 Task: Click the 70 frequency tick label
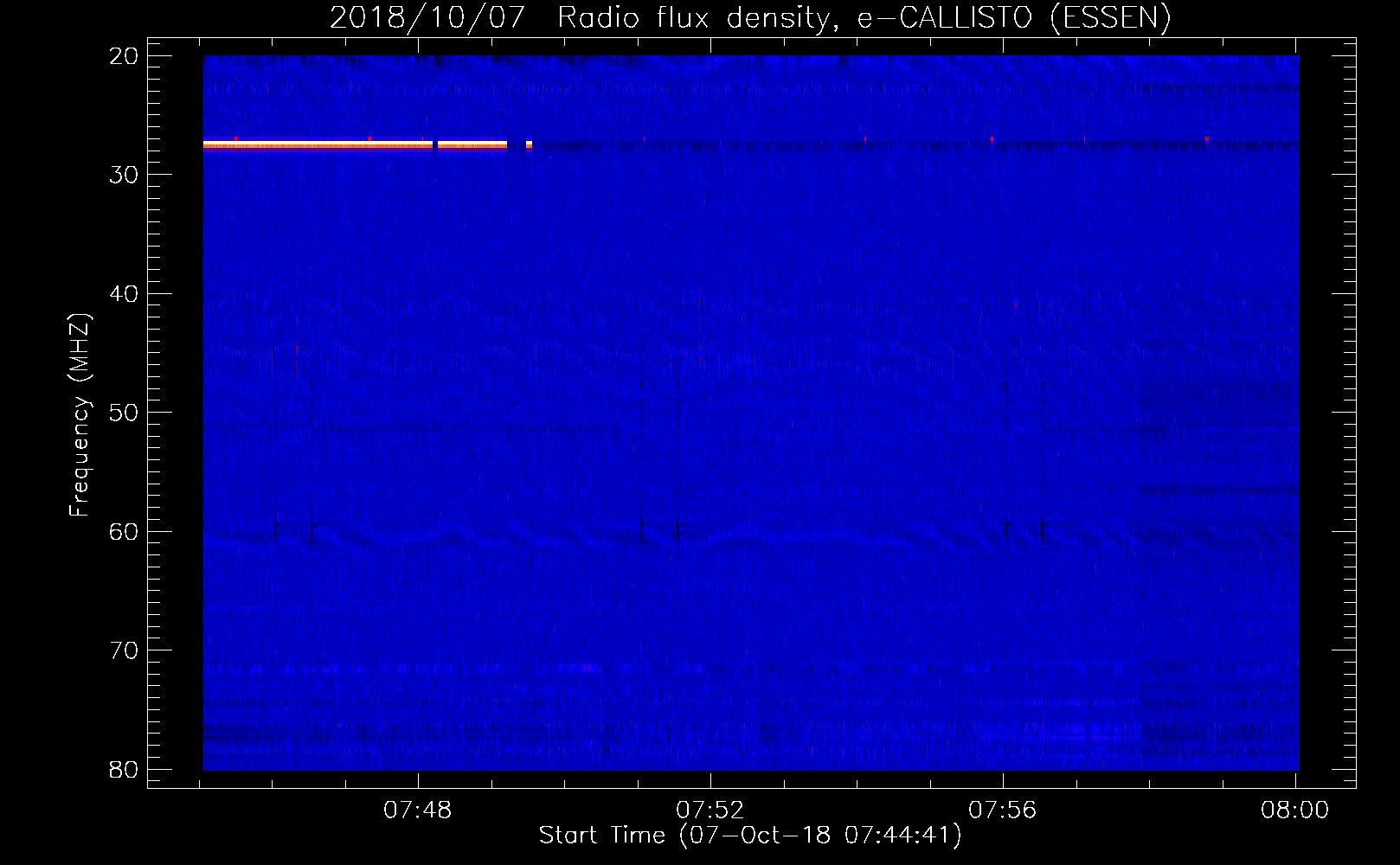(x=124, y=650)
